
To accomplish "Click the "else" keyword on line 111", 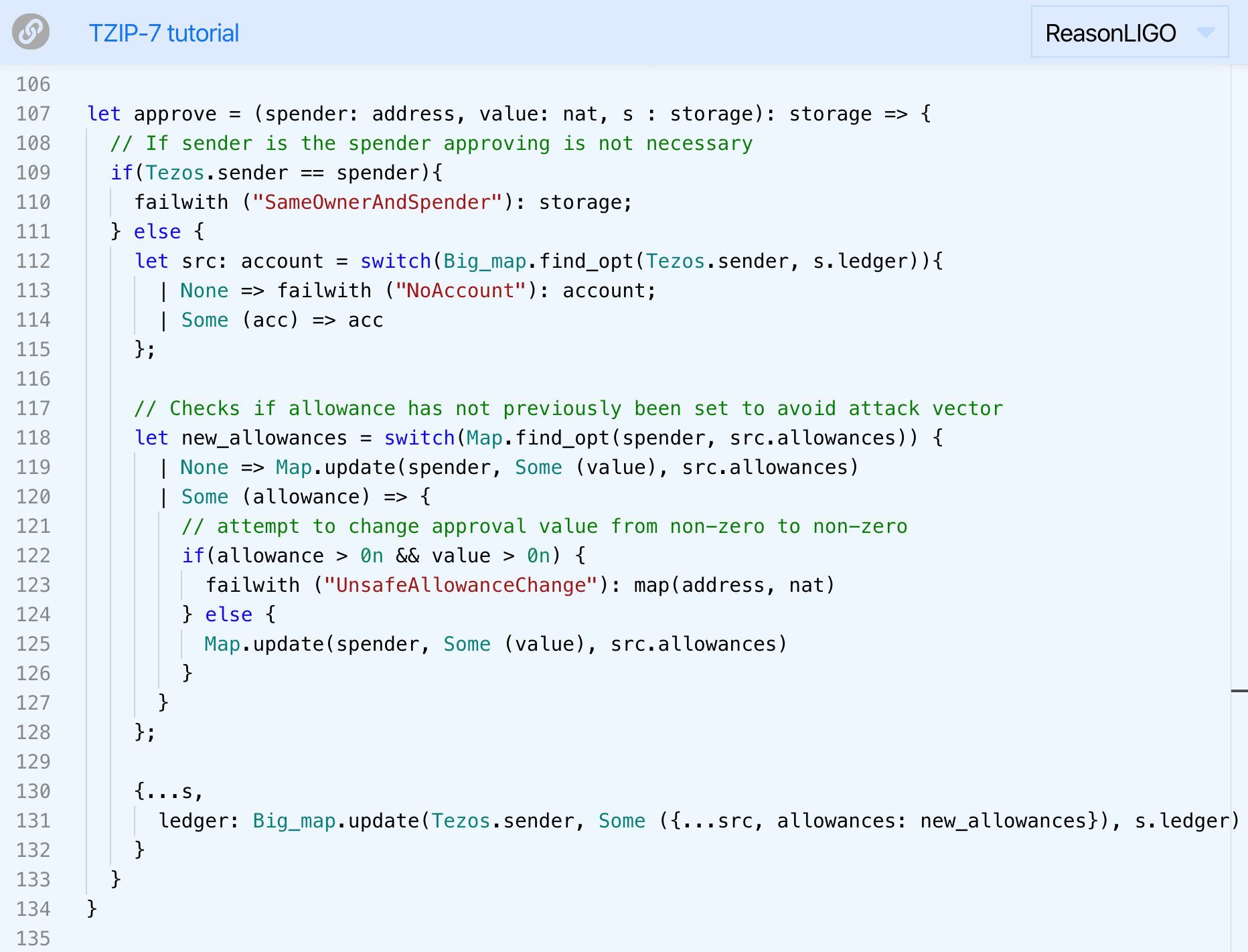I will (157, 232).
